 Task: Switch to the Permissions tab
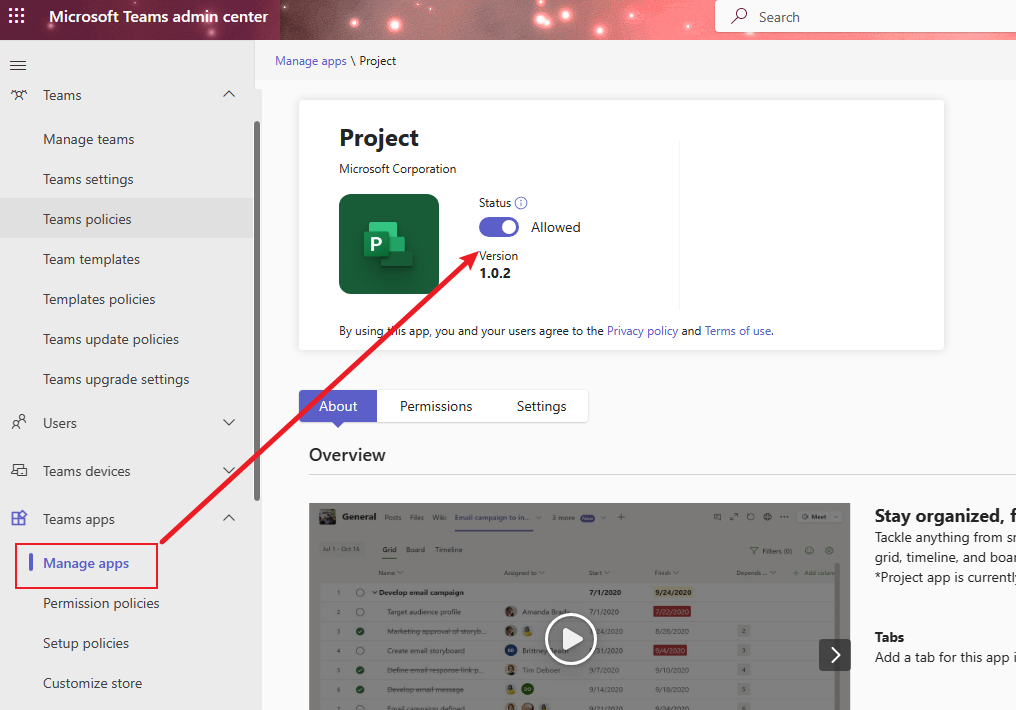(436, 406)
